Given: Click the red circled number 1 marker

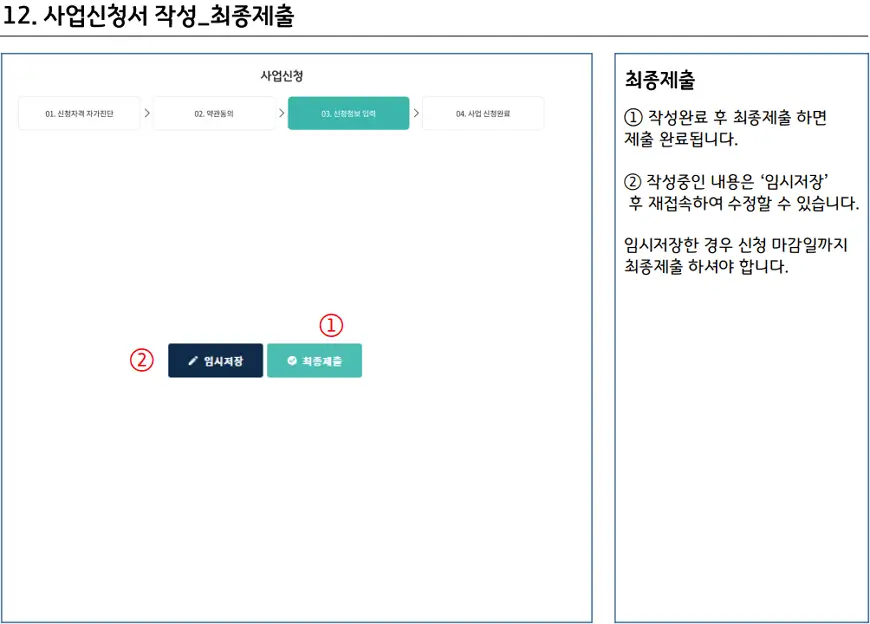Looking at the screenshot, I should tap(331, 325).
